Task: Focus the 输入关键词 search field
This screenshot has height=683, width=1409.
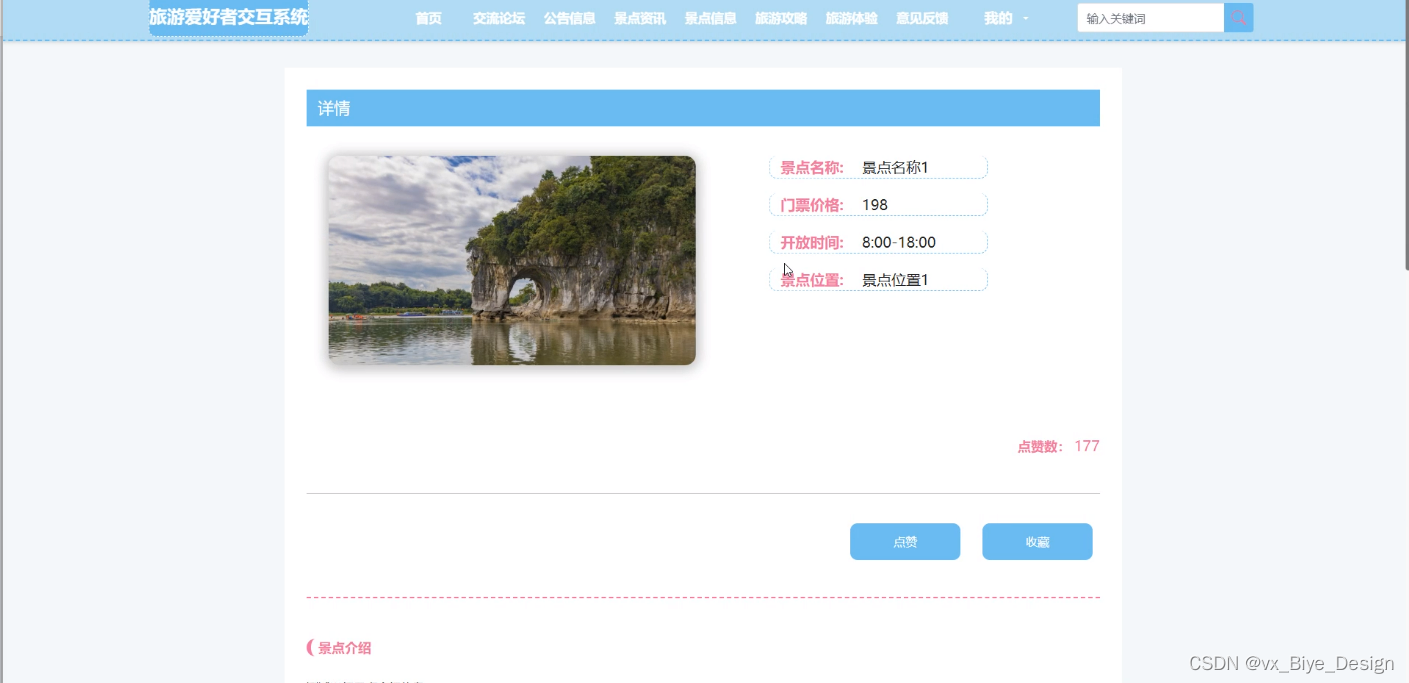Action: tap(1151, 18)
